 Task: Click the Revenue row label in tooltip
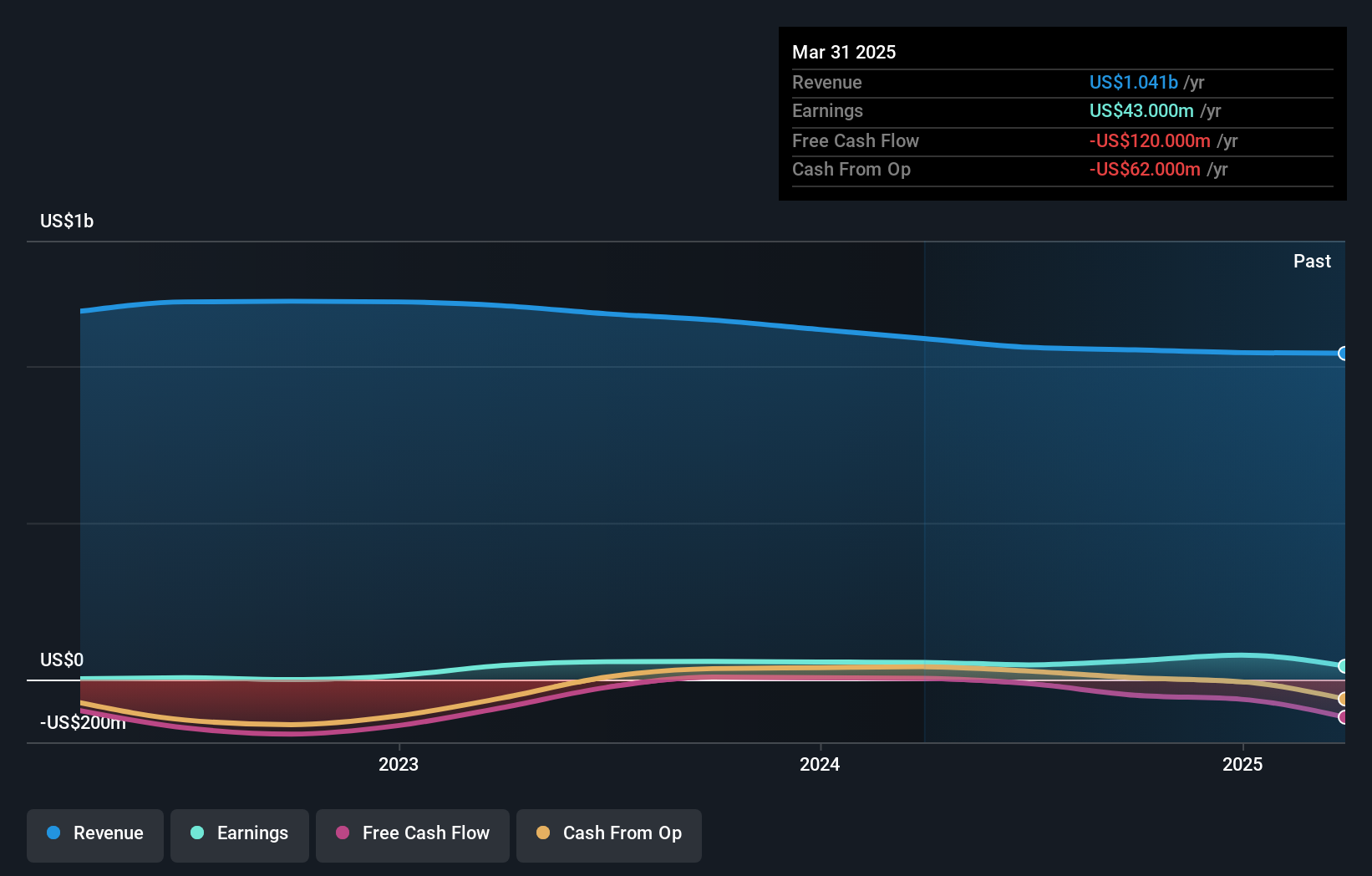pos(827,82)
